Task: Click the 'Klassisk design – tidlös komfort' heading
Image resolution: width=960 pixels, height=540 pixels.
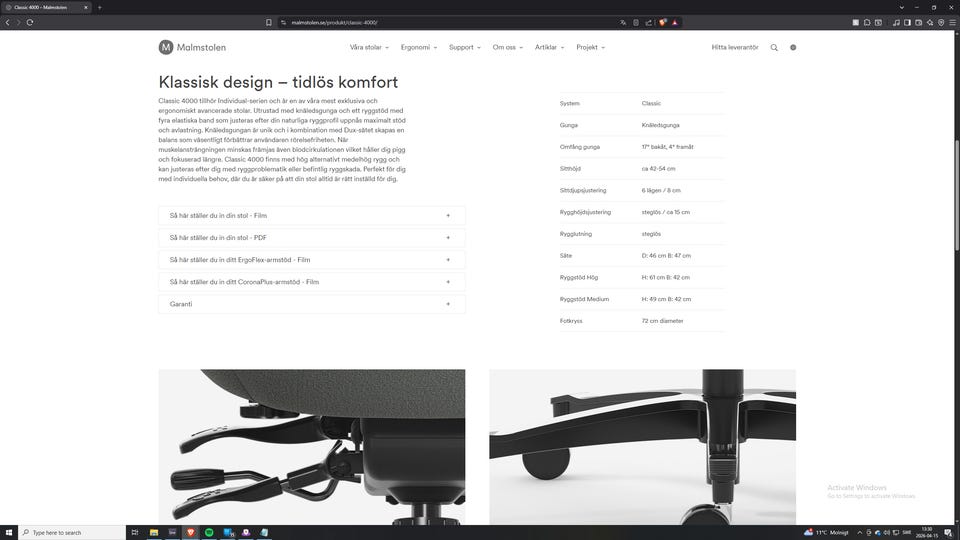Action: 278,82
